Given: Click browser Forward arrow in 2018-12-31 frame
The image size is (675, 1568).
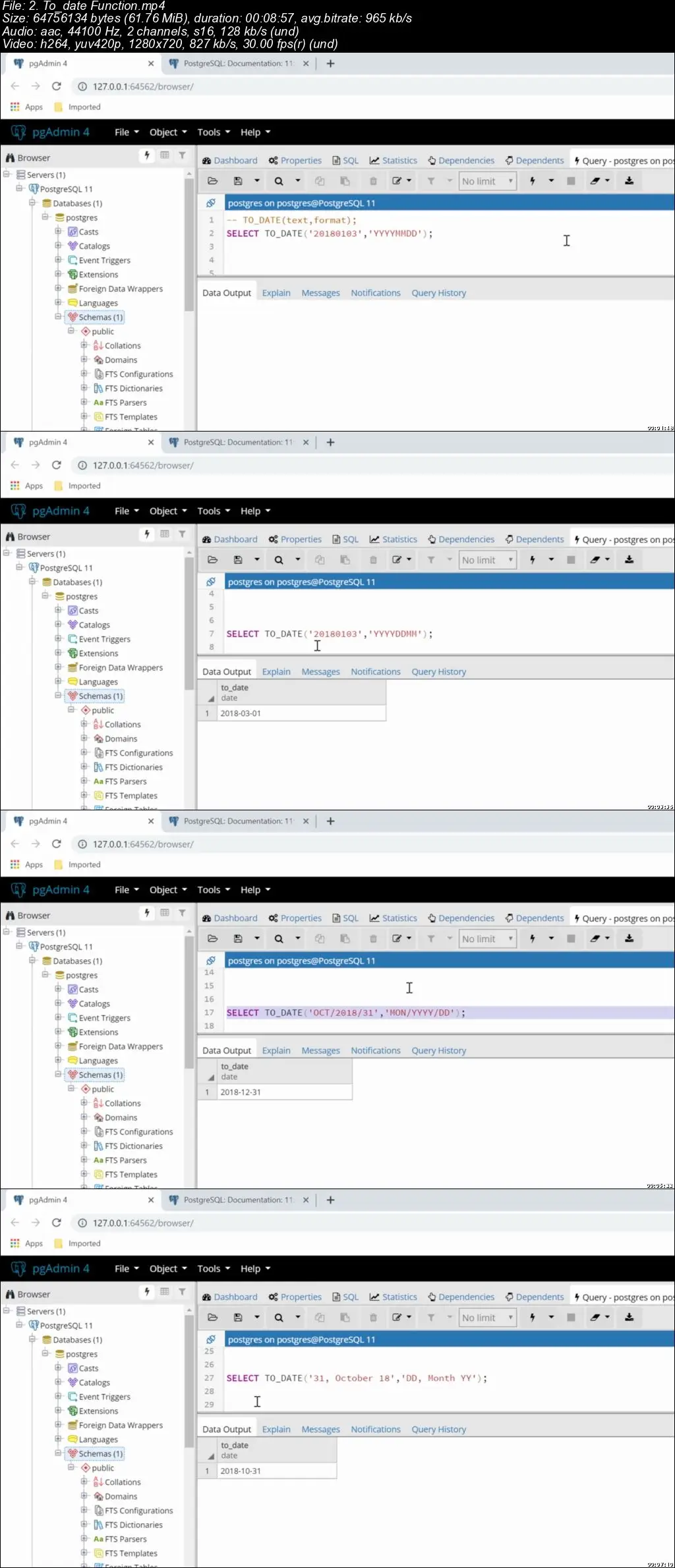Looking at the screenshot, I should coord(36,844).
